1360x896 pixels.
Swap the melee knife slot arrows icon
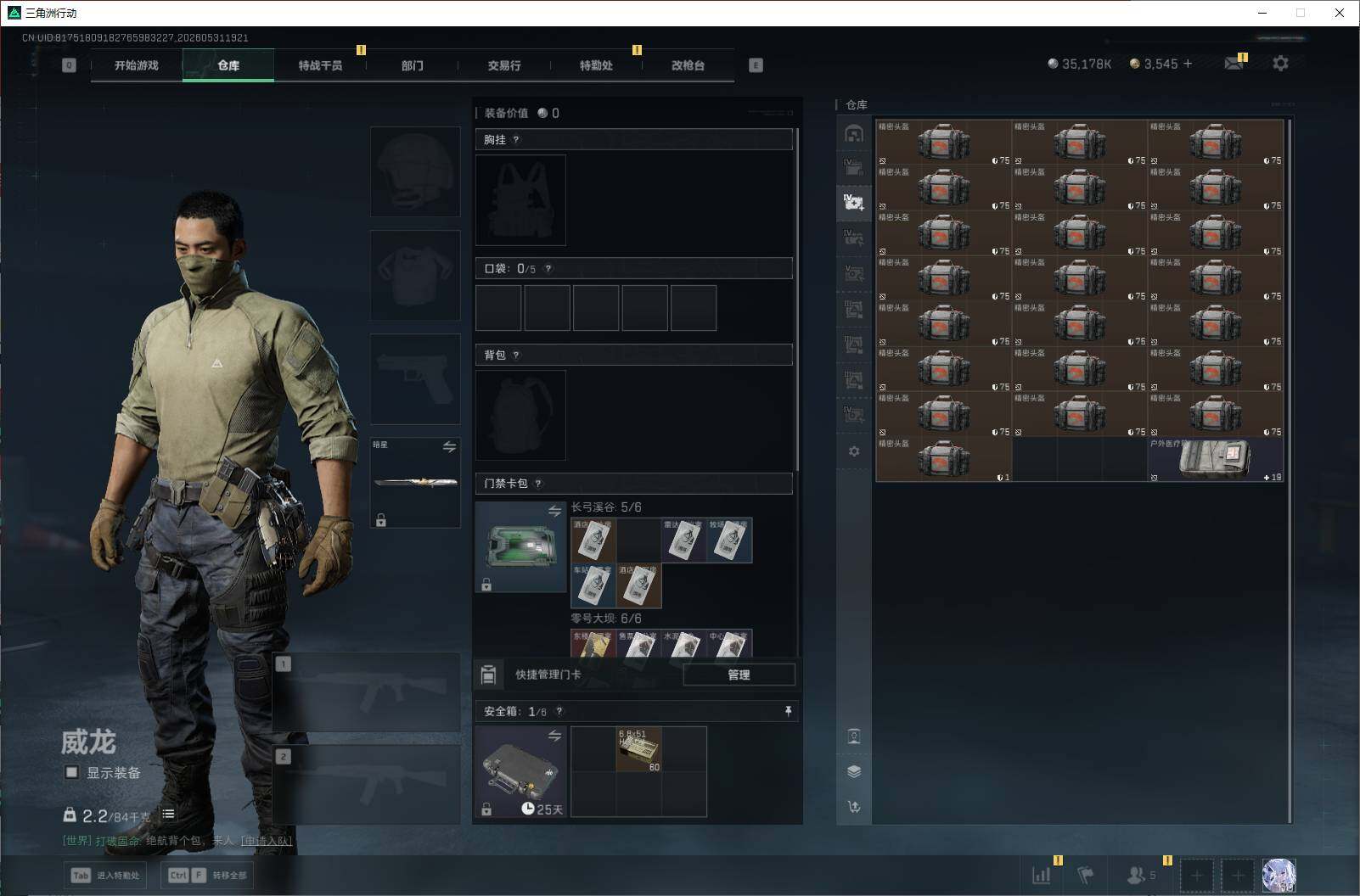449,446
